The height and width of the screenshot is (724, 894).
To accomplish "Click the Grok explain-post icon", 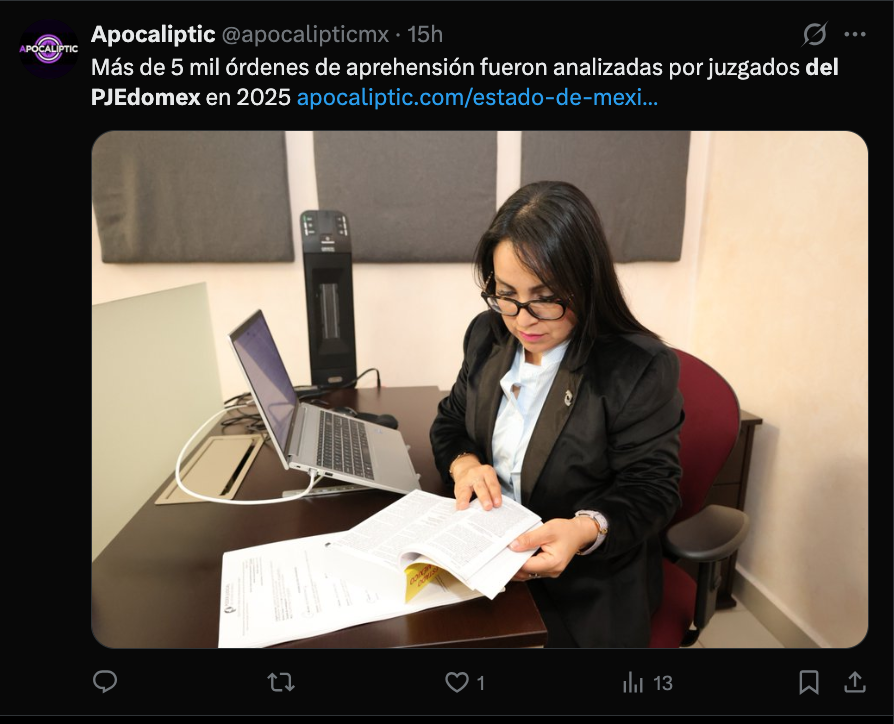I will (x=814, y=35).
